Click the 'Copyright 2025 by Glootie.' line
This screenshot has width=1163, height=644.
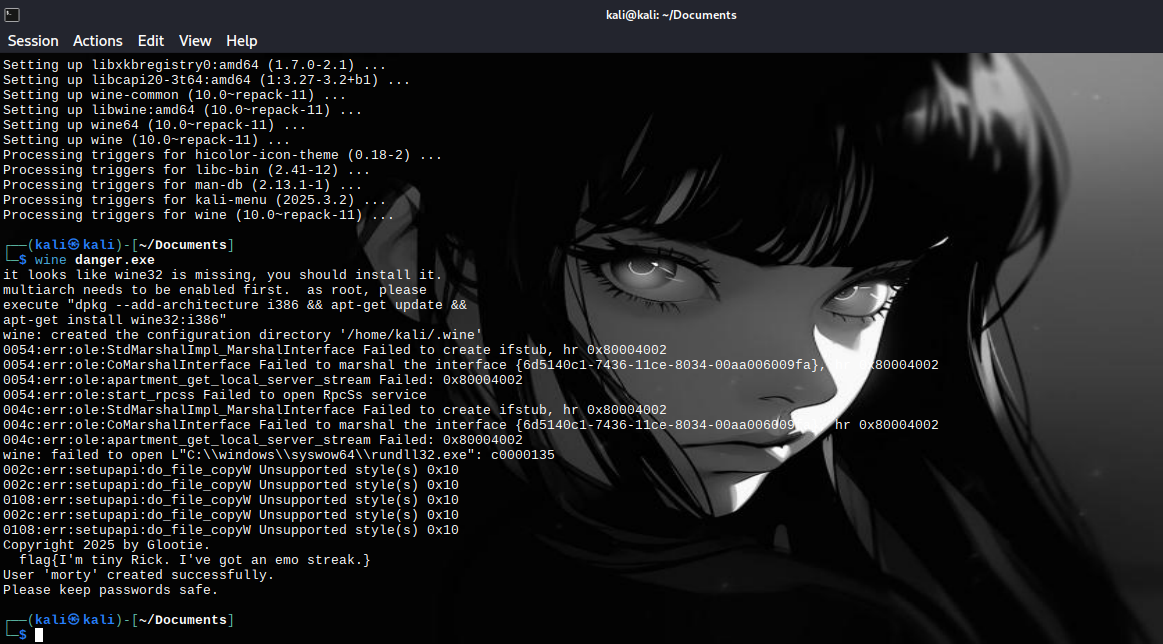[x=107, y=545]
